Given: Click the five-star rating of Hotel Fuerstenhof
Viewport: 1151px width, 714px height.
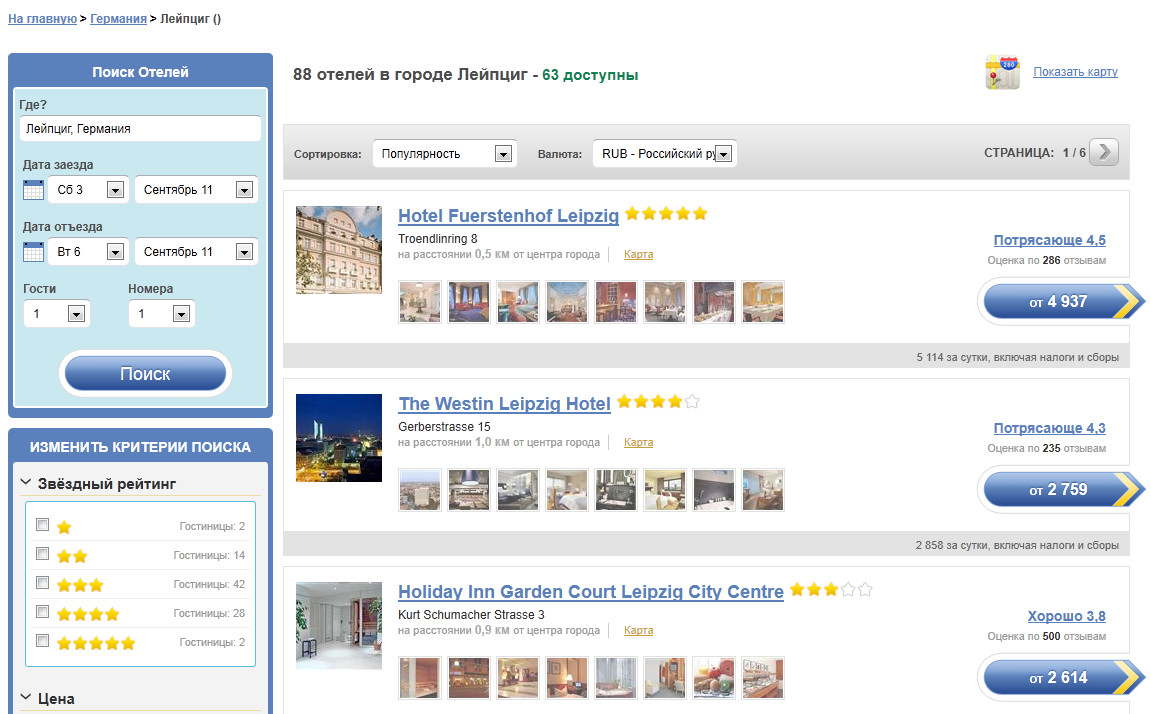Looking at the screenshot, I should [666, 214].
